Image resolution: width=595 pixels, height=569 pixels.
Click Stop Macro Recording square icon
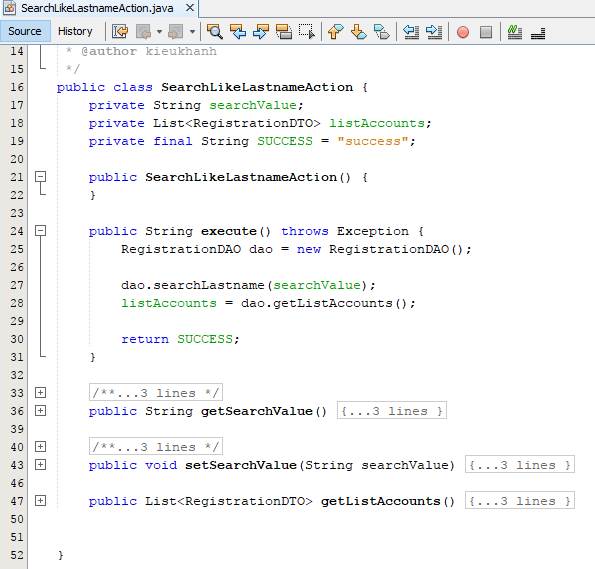[x=486, y=32]
